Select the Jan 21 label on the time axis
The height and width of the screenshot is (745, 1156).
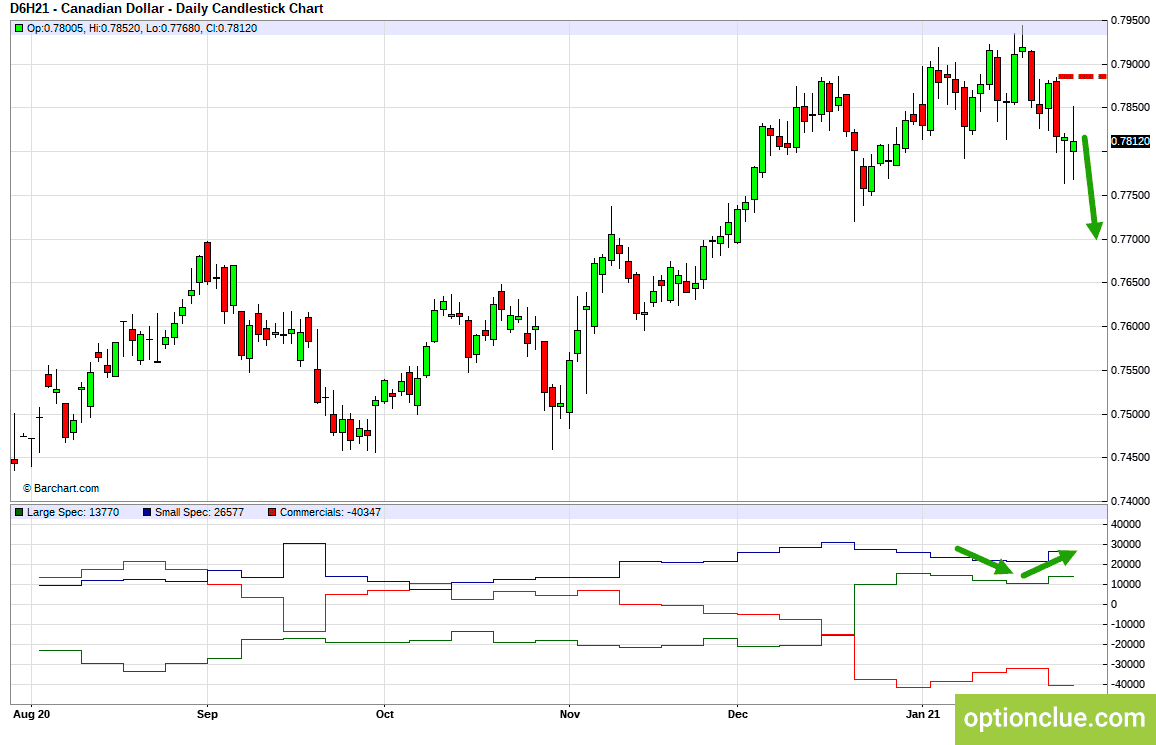pyautogui.click(x=923, y=714)
